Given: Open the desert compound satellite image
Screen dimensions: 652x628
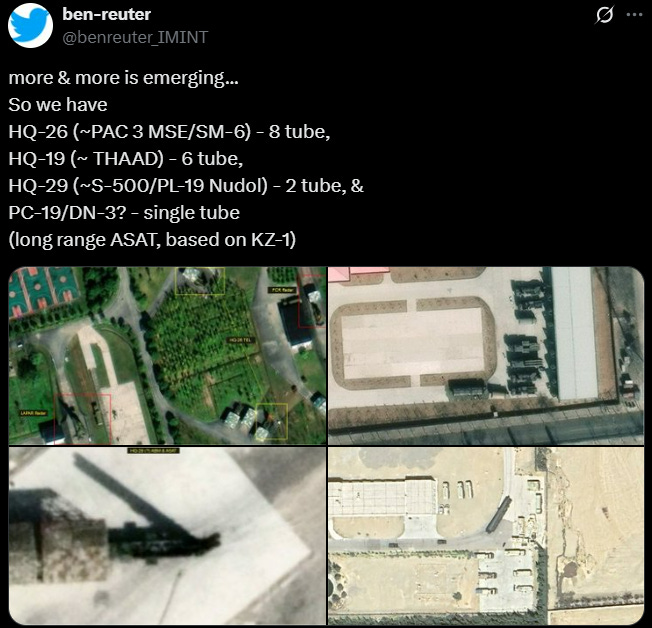Looking at the screenshot, I should (486, 536).
